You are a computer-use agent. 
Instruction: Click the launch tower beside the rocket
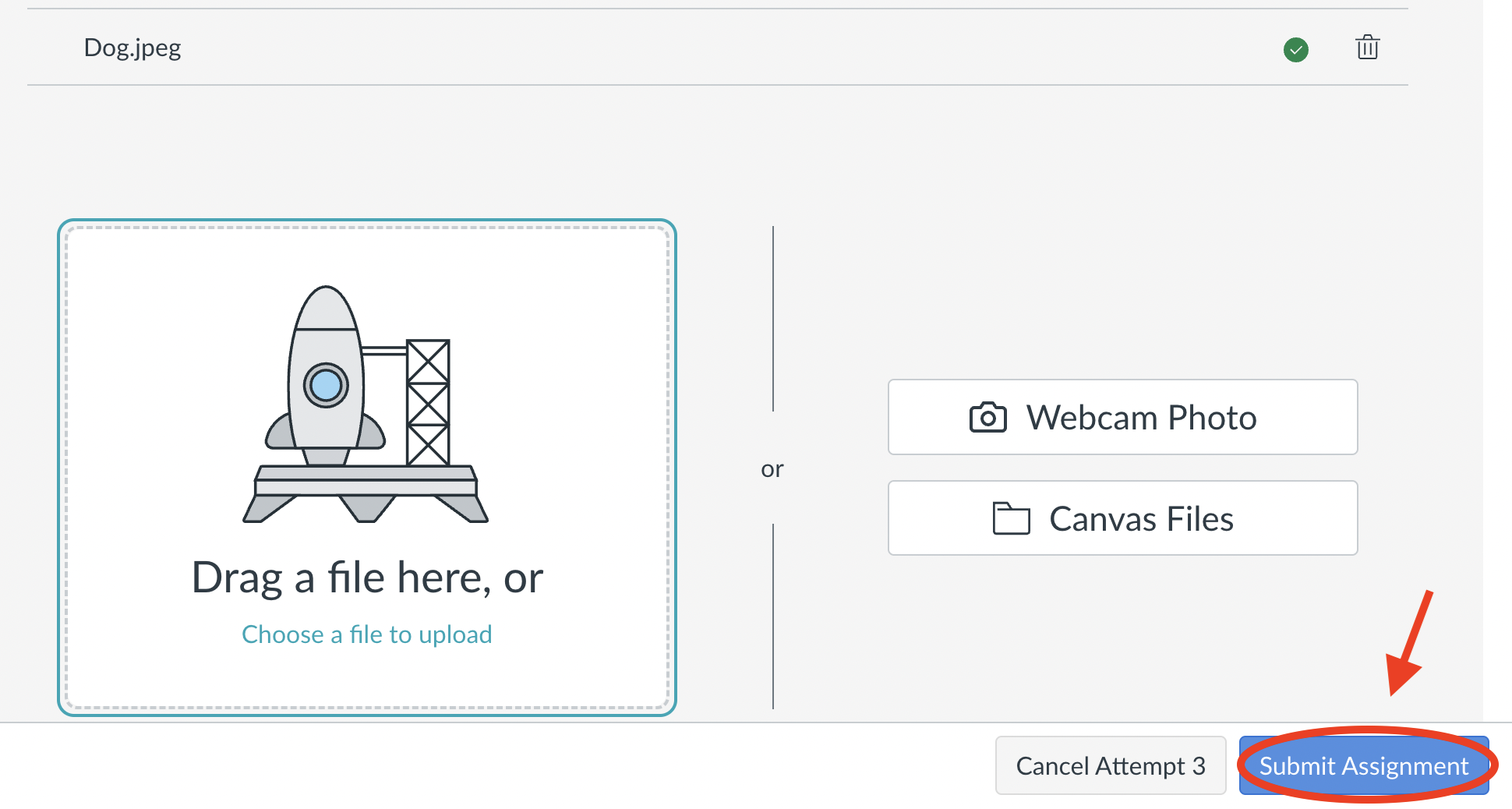(x=428, y=402)
